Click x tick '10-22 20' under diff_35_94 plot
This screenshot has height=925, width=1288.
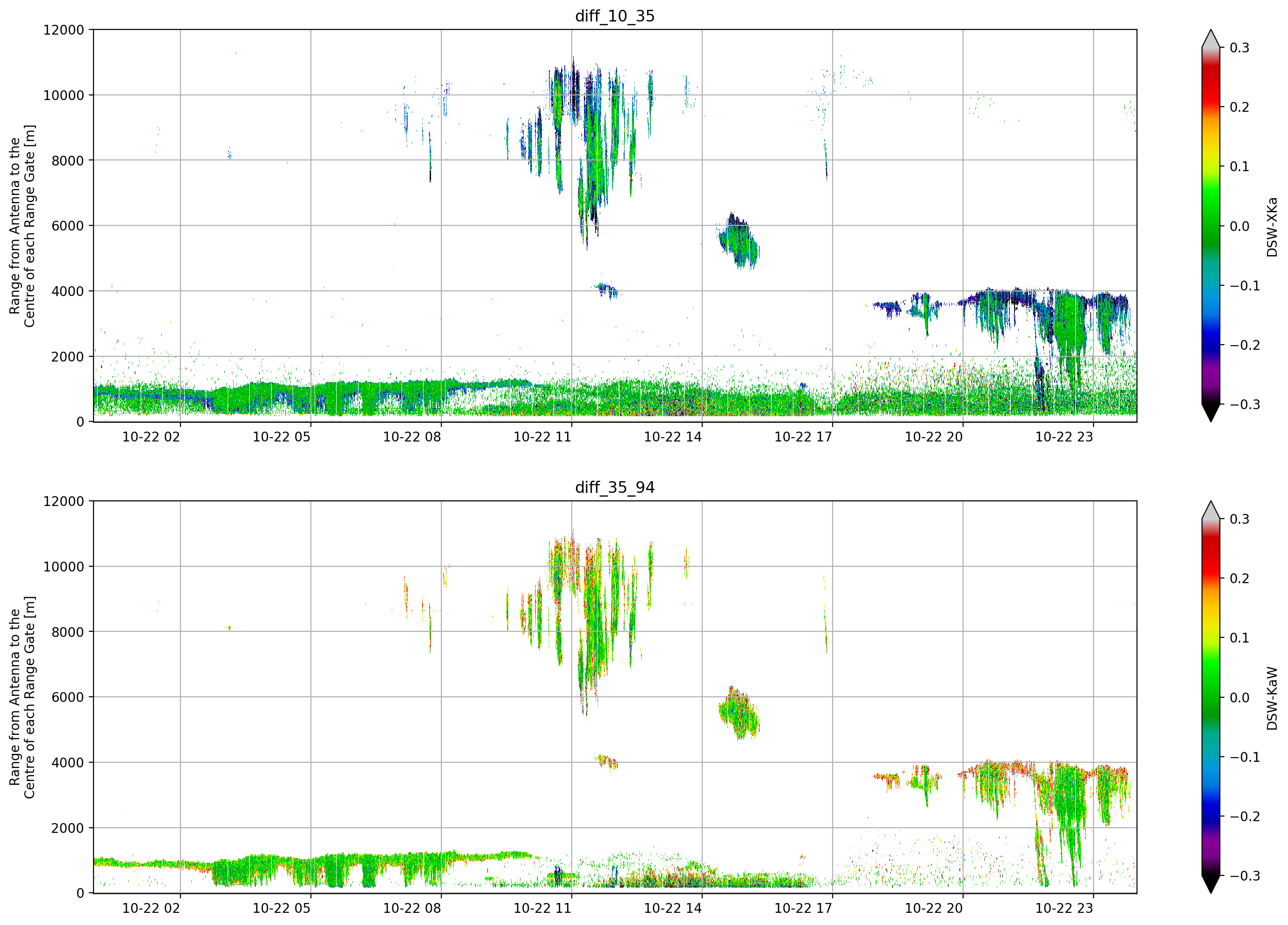click(x=934, y=908)
